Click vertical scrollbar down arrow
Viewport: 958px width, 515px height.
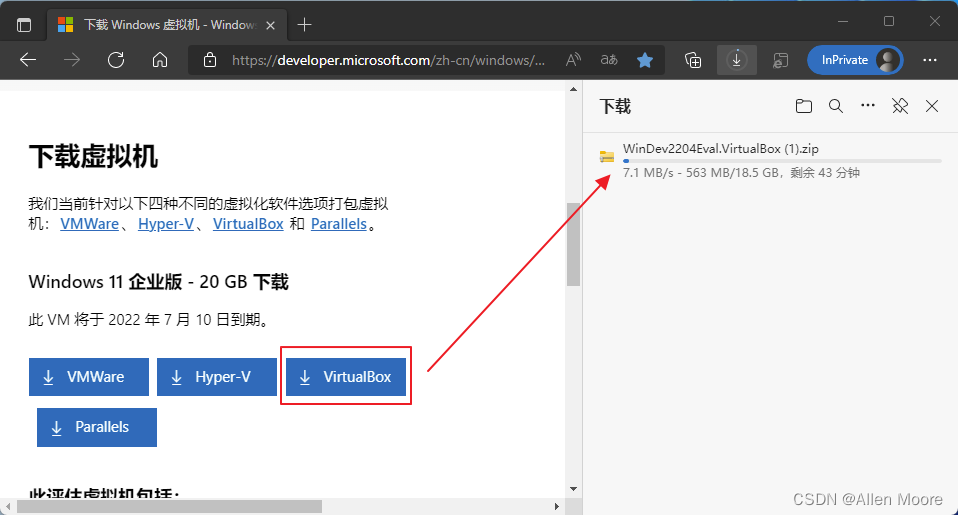[573, 489]
